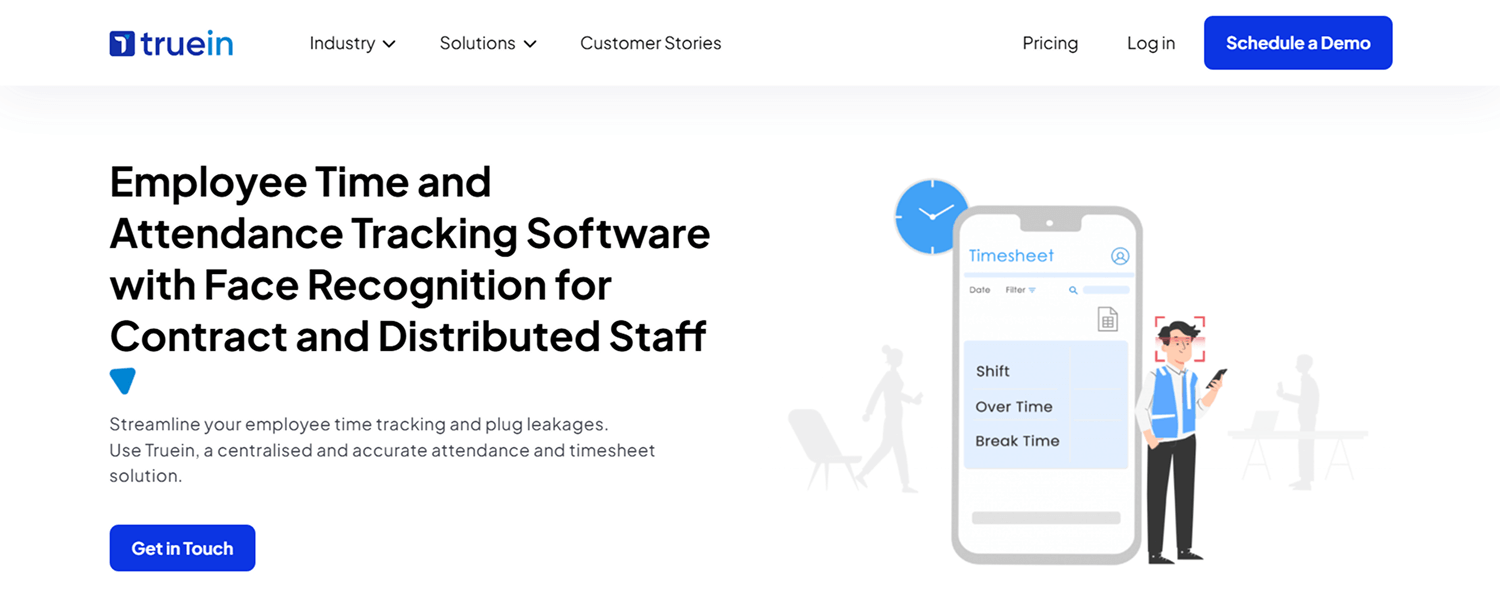Image resolution: width=1500 pixels, height=611 pixels.
Task: Click the blue clock icon
Action: pyautogui.click(x=931, y=216)
